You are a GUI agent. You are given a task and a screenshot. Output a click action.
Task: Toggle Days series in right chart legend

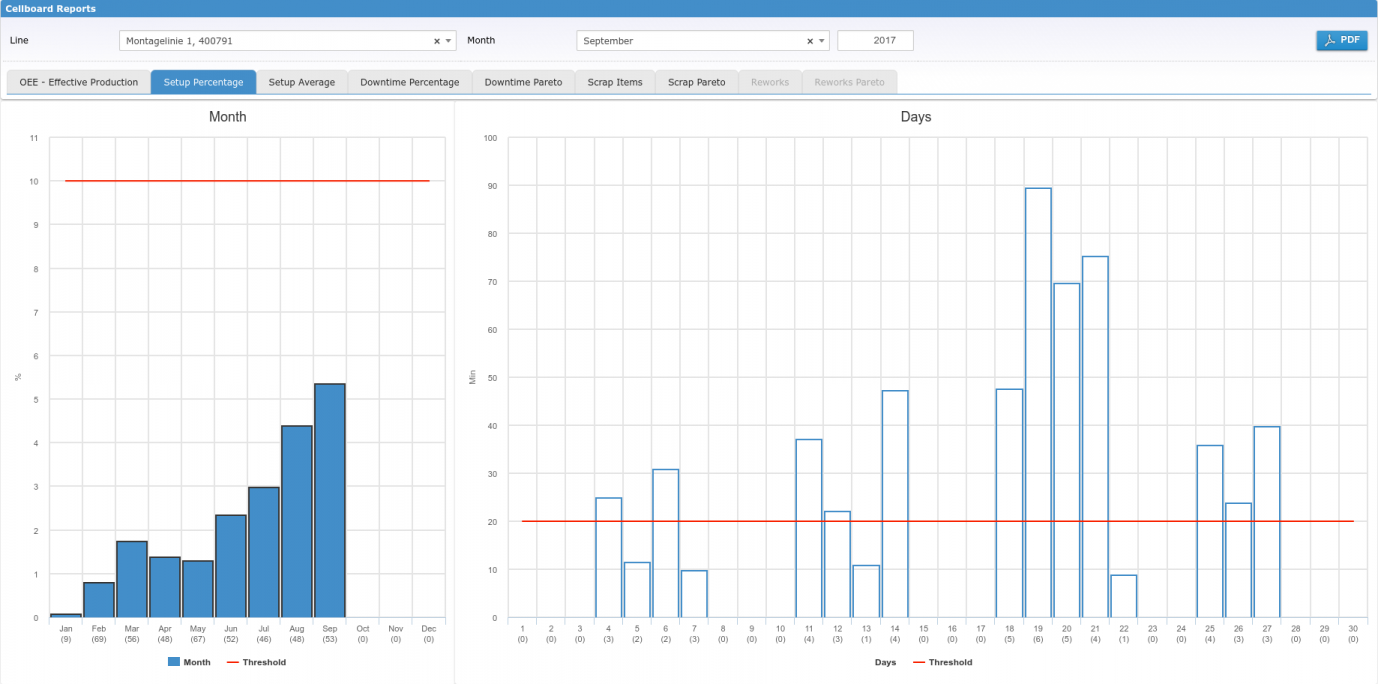click(x=885, y=662)
